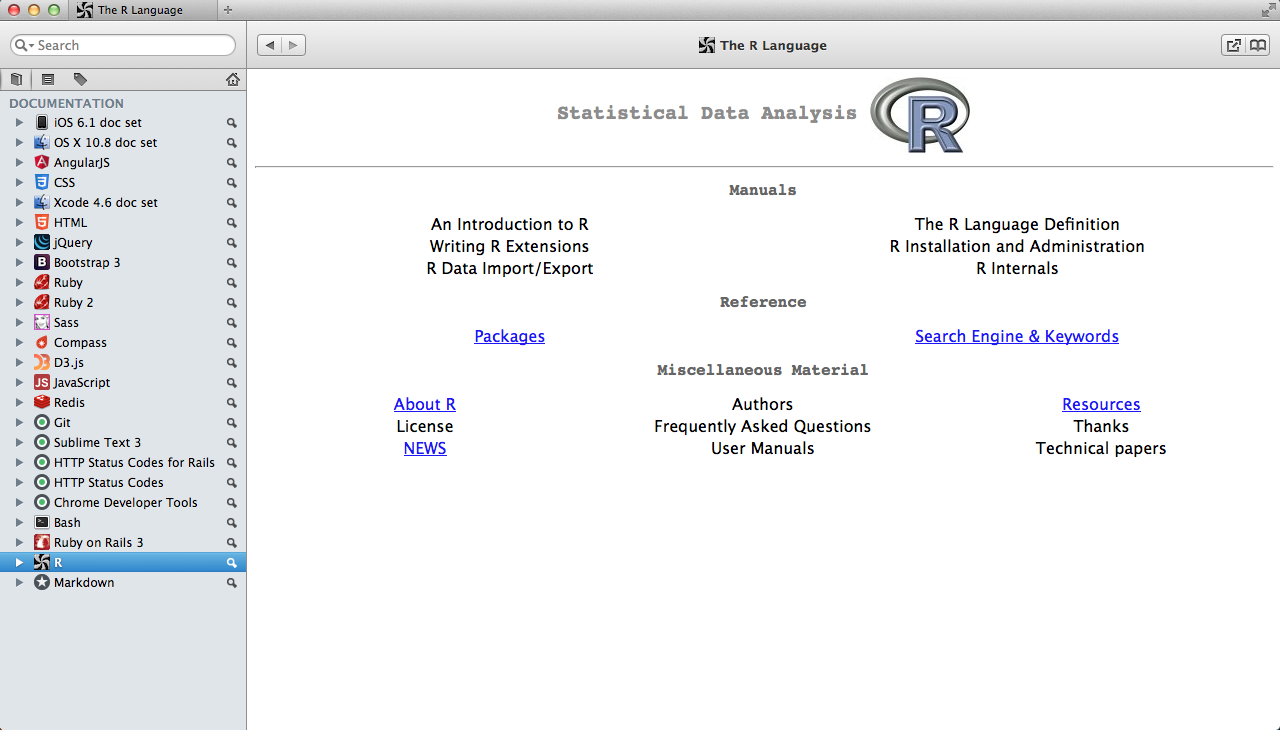Screen dimensions: 1280x730
Task: Open the About R link
Action: (425, 404)
